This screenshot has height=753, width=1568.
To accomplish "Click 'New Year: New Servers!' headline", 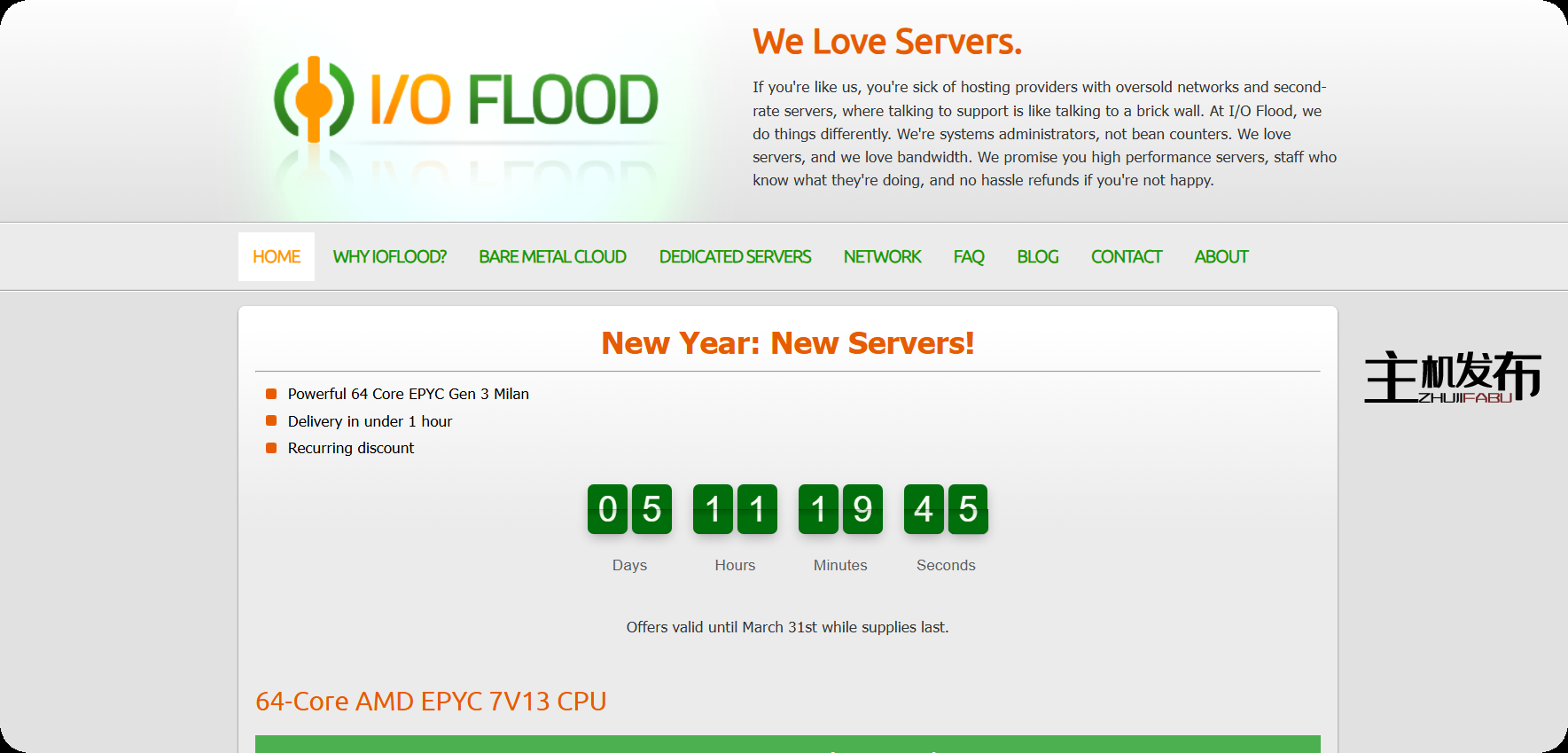I will pyautogui.click(x=787, y=343).
